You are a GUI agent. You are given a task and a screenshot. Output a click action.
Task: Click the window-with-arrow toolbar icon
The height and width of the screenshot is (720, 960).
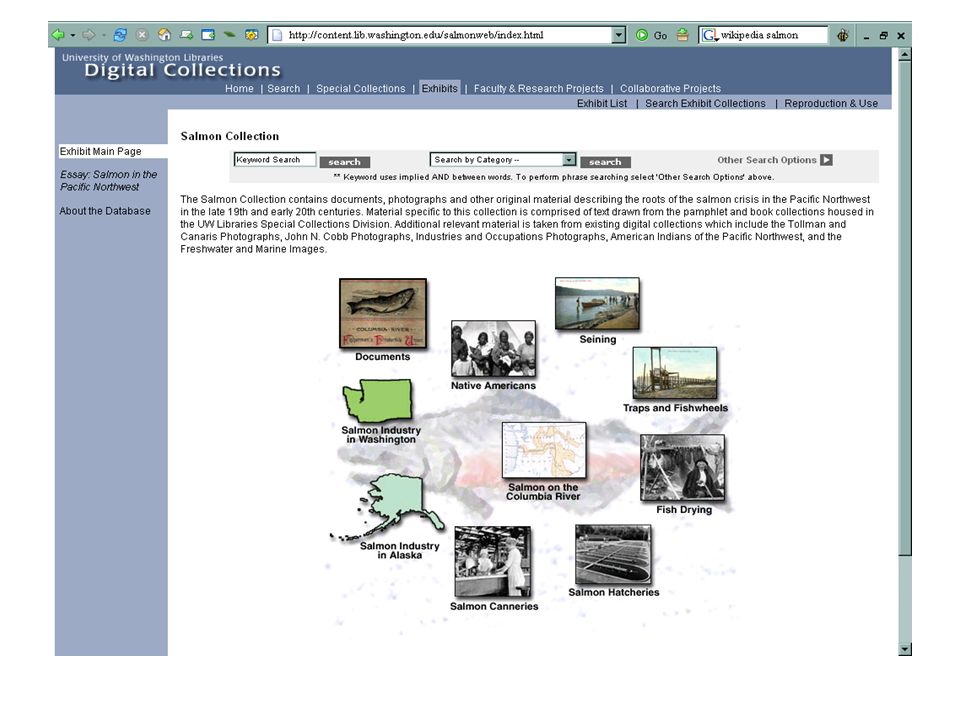tap(208, 35)
